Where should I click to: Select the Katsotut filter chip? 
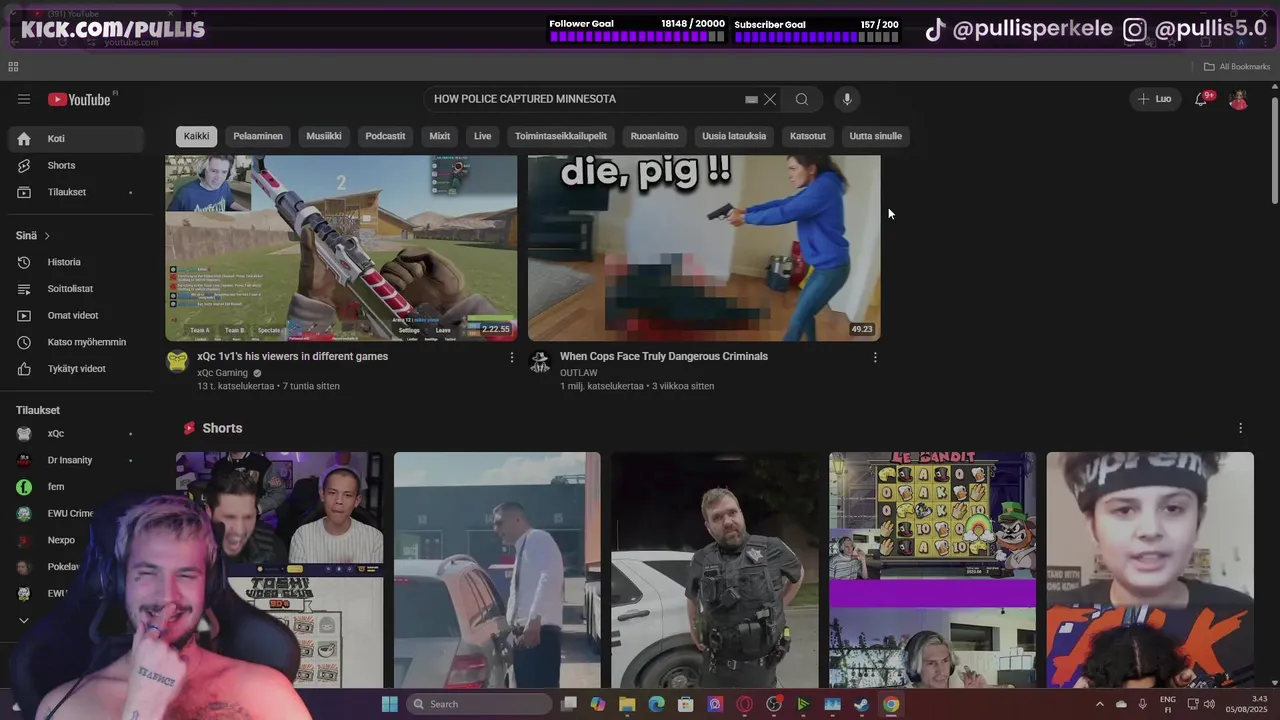(808, 136)
